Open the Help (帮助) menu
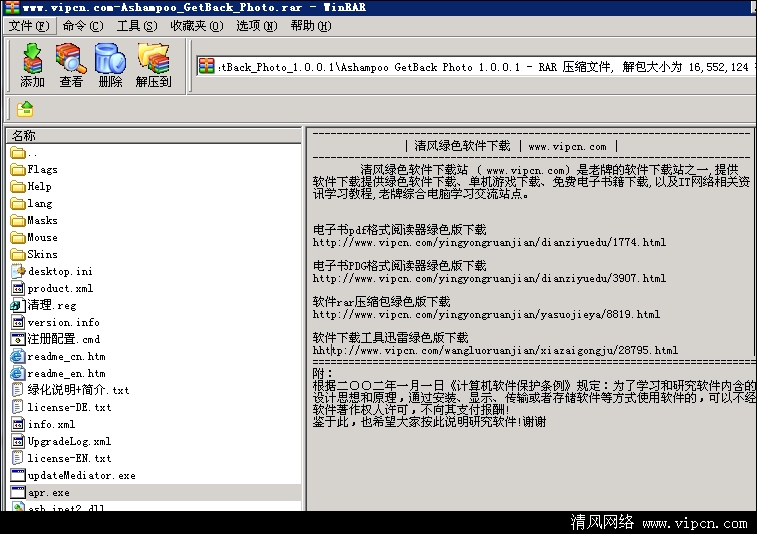757x534 pixels. point(310,26)
